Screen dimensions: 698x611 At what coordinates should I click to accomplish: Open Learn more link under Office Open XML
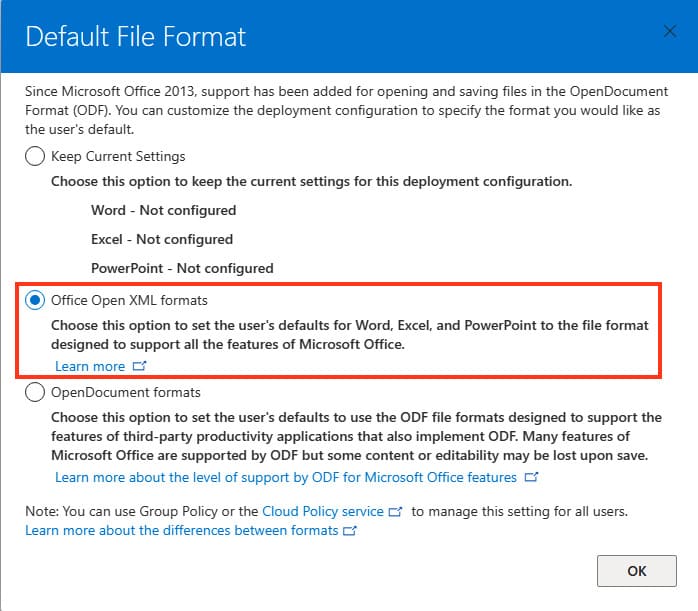90,367
